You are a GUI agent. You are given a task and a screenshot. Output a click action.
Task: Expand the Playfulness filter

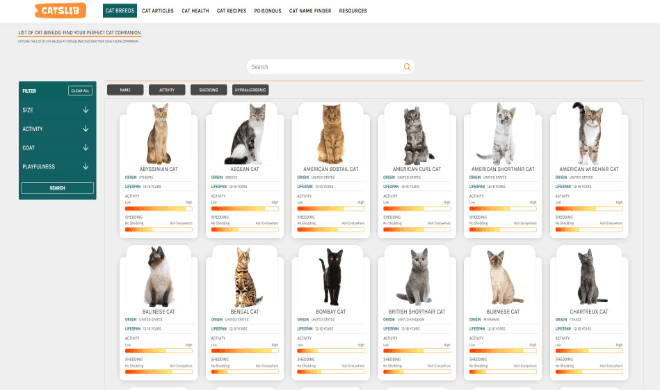[56, 167]
